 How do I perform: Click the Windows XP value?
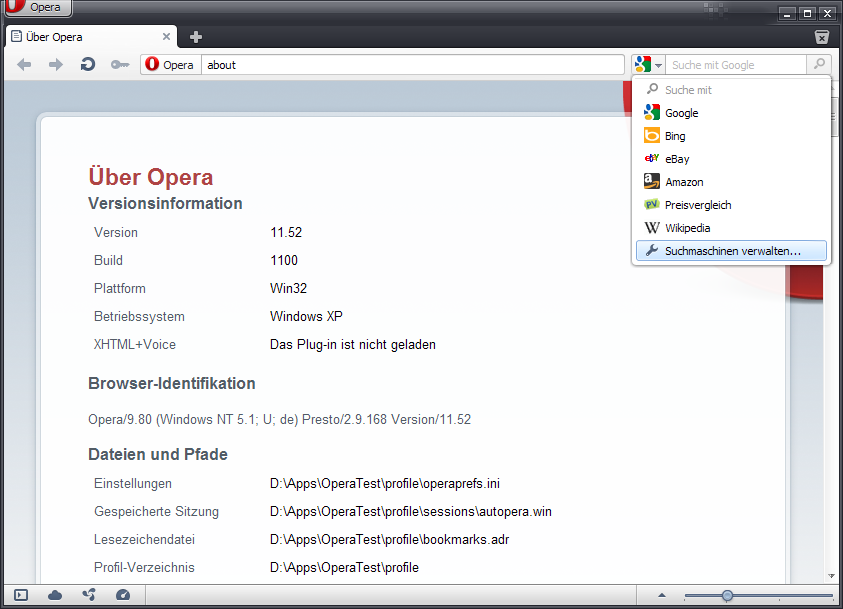tap(306, 316)
